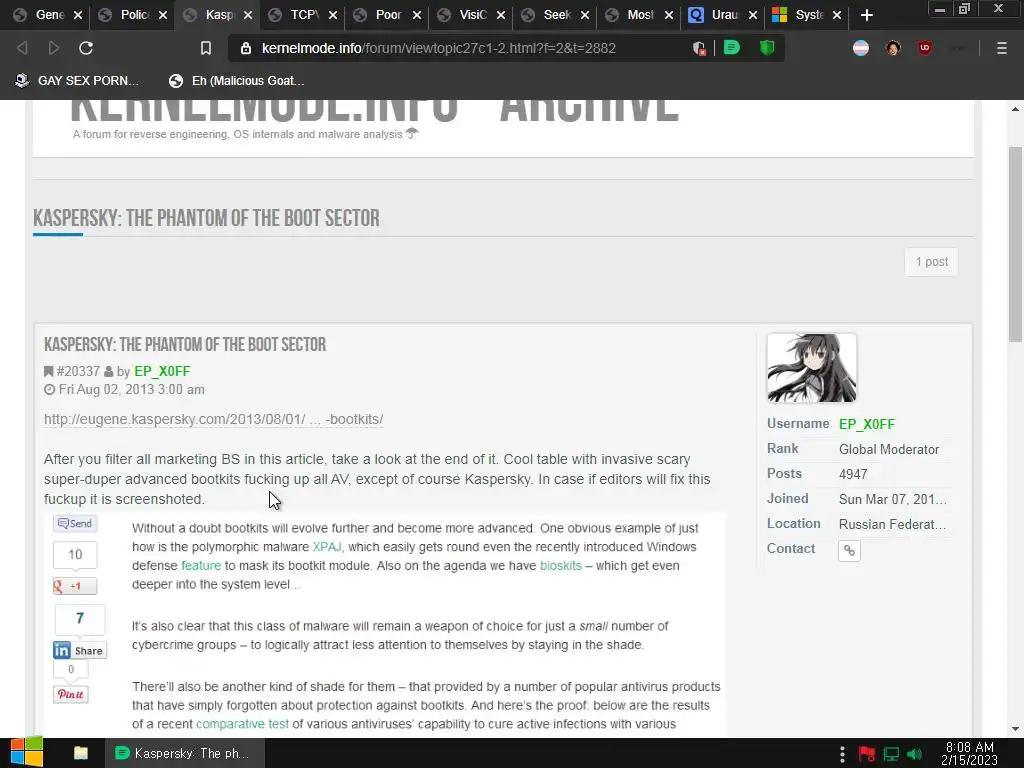Viewport: 1024px width, 768px height.
Task: Follow the XPAJ link
Action: [327, 547]
